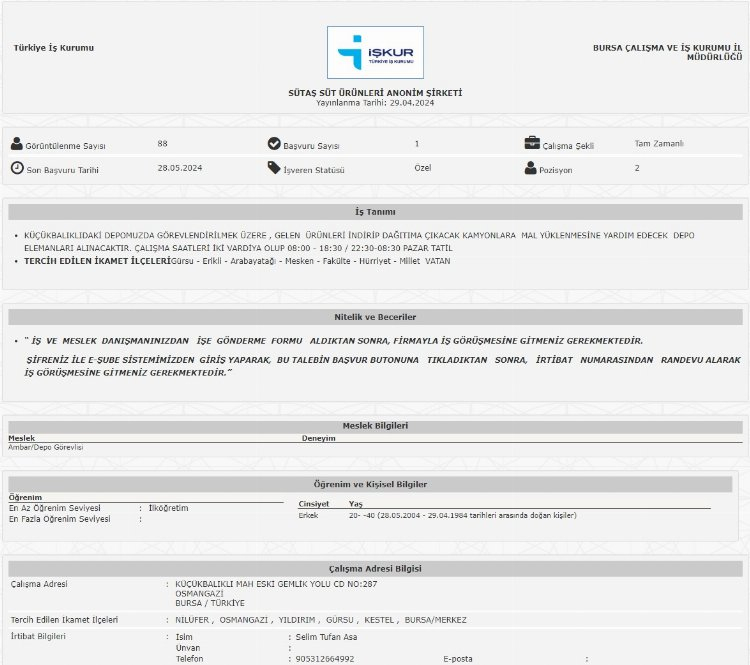This screenshot has width=750, height=665.
Task: Select the Öğrenim ve Kişisel Bilgiler header
Action: point(375,484)
